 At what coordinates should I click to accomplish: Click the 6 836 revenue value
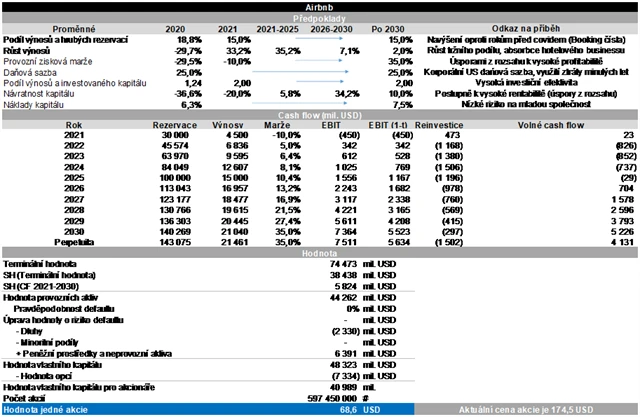pyautogui.click(x=237, y=146)
